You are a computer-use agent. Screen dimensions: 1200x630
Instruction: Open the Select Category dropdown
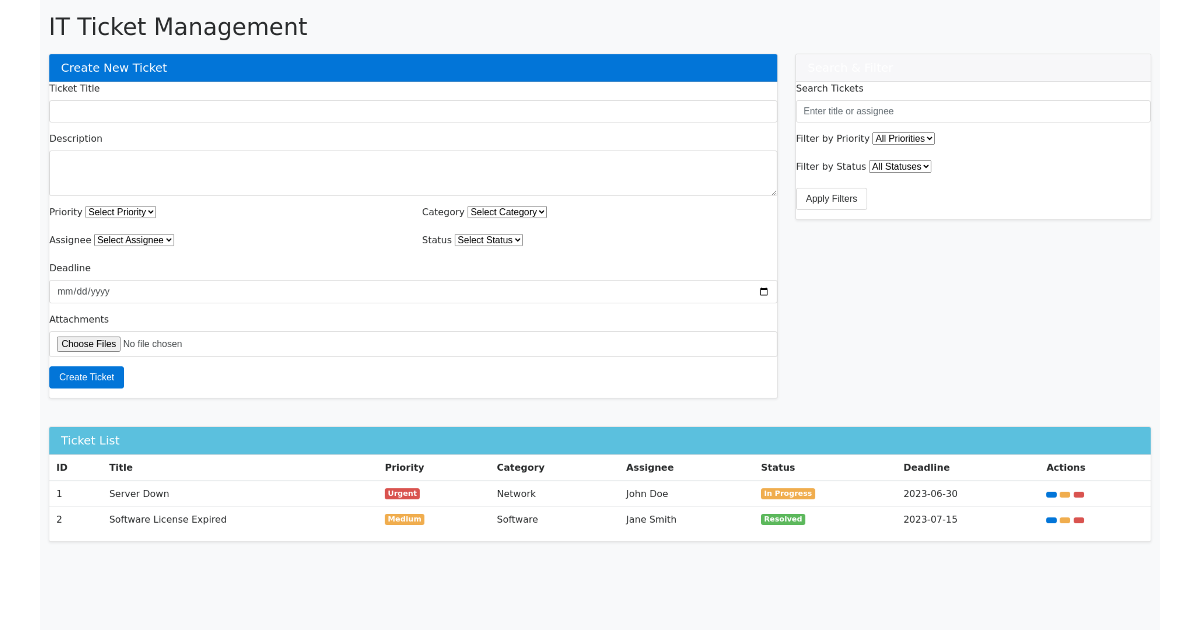click(x=507, y=211)
